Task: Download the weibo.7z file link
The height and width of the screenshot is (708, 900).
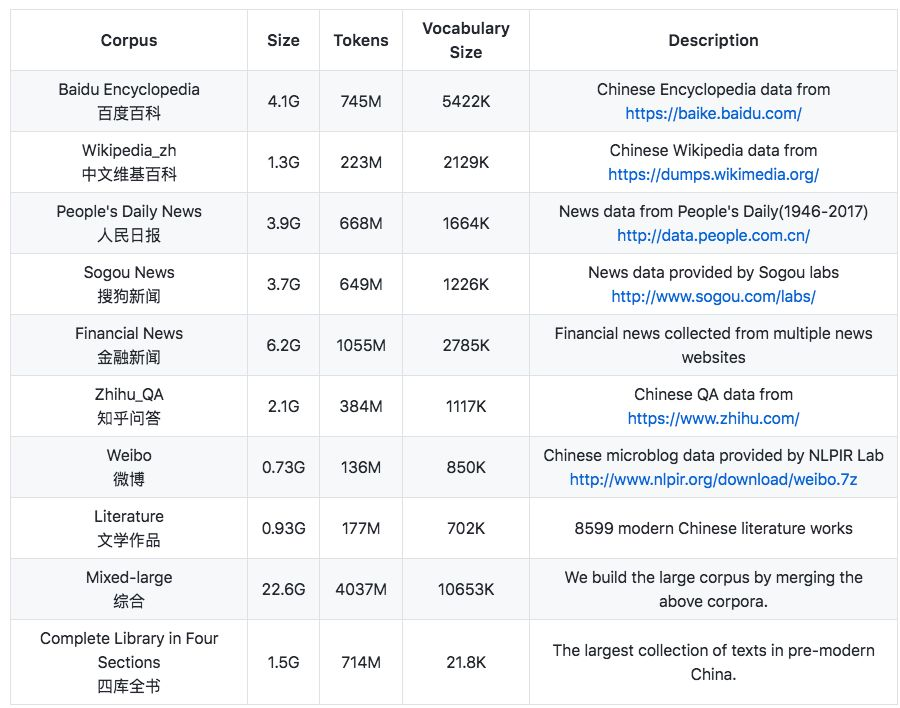Action: click(713, 478)
